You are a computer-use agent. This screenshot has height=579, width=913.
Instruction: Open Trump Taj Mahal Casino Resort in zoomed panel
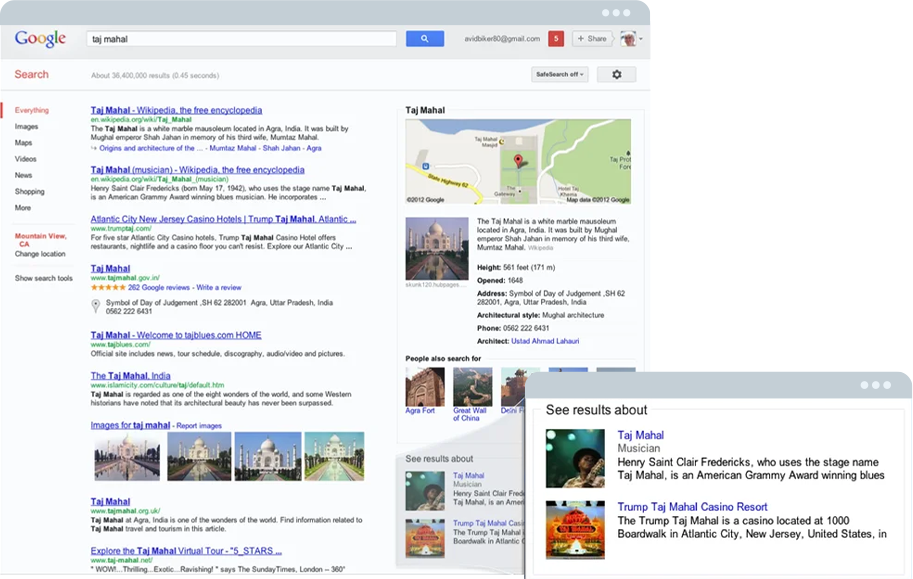click(692, 507)
